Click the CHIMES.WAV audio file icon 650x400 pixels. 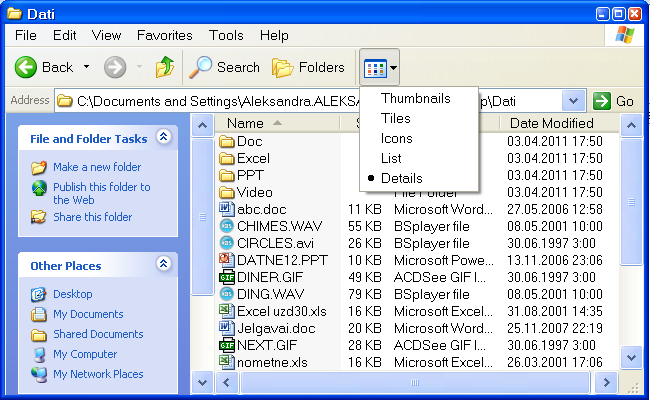pos(226,226)
